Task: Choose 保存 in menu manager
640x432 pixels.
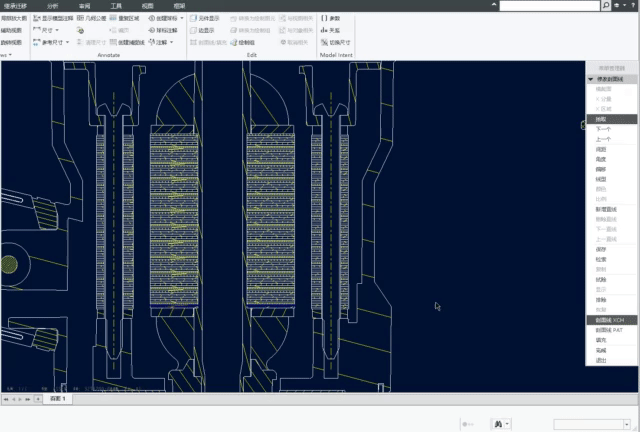Action: pos(611,249)
